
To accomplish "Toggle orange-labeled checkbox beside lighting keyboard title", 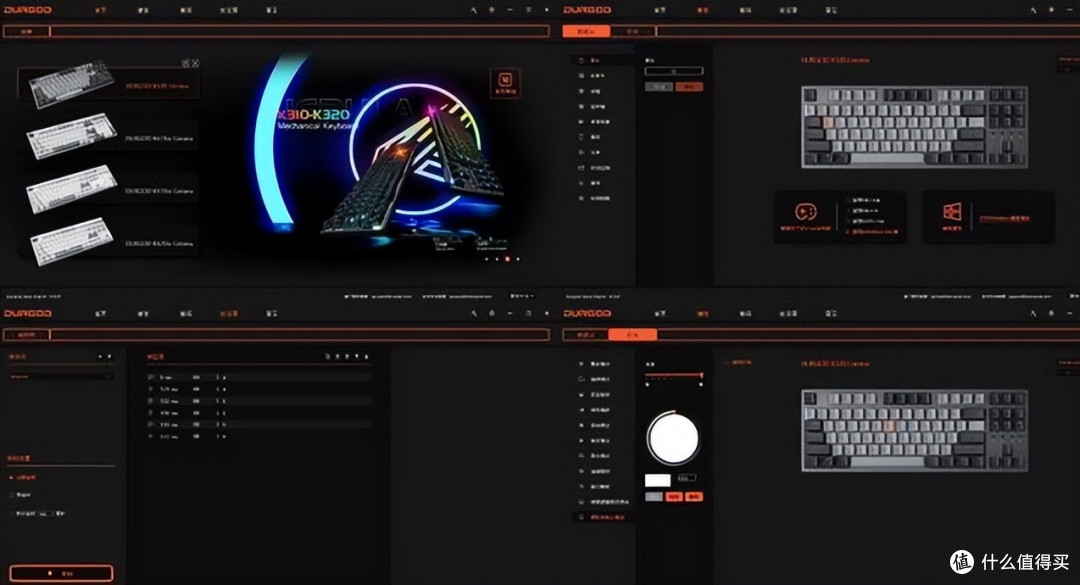I will click(x=738, y=362).
